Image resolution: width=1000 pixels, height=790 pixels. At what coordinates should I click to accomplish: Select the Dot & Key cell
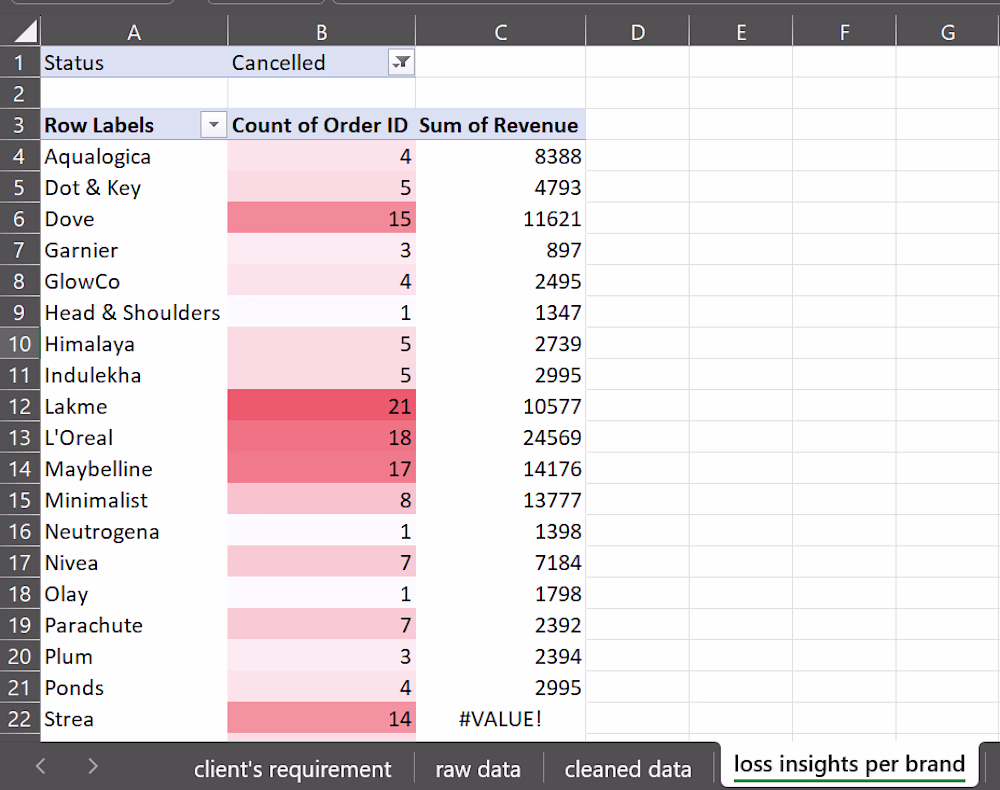[134, 187]
